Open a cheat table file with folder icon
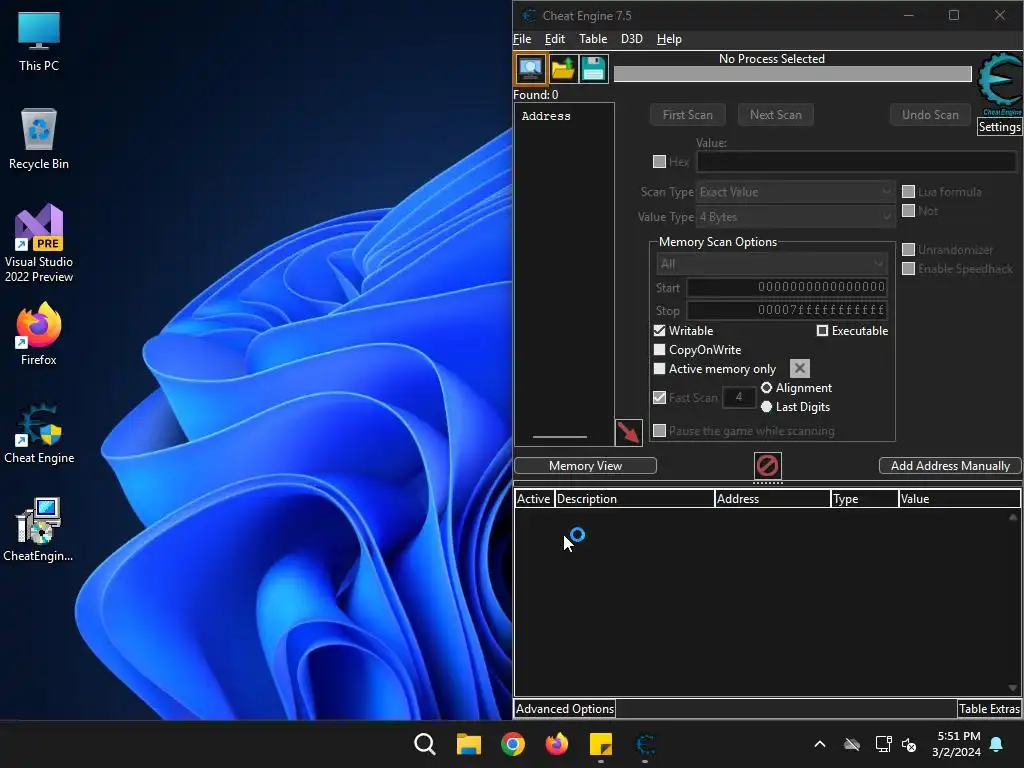 click(562, 69)
